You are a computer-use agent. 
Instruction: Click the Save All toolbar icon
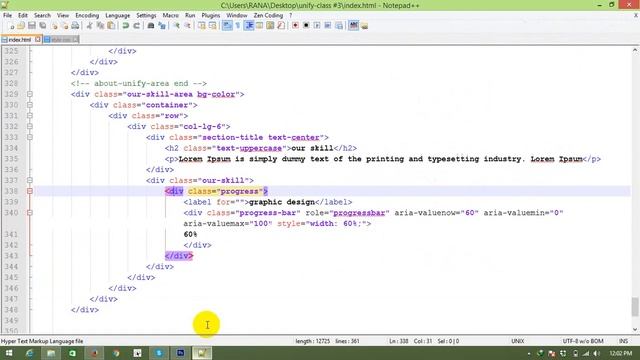(42, 26)
